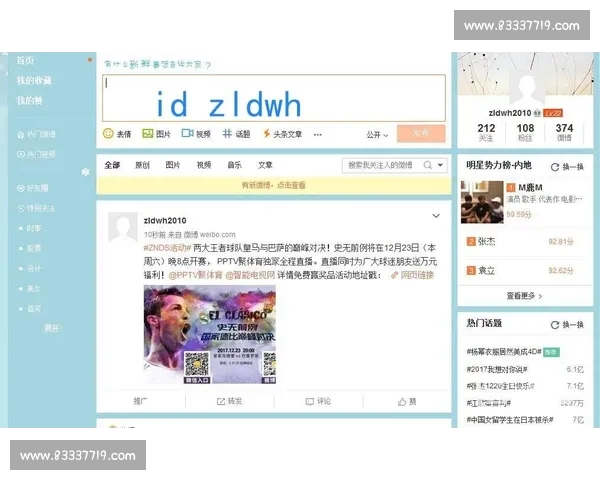Select the 时事 sidebar group
Image resolution: width=600 pixels, height=480 pixels.
[34, 228]
